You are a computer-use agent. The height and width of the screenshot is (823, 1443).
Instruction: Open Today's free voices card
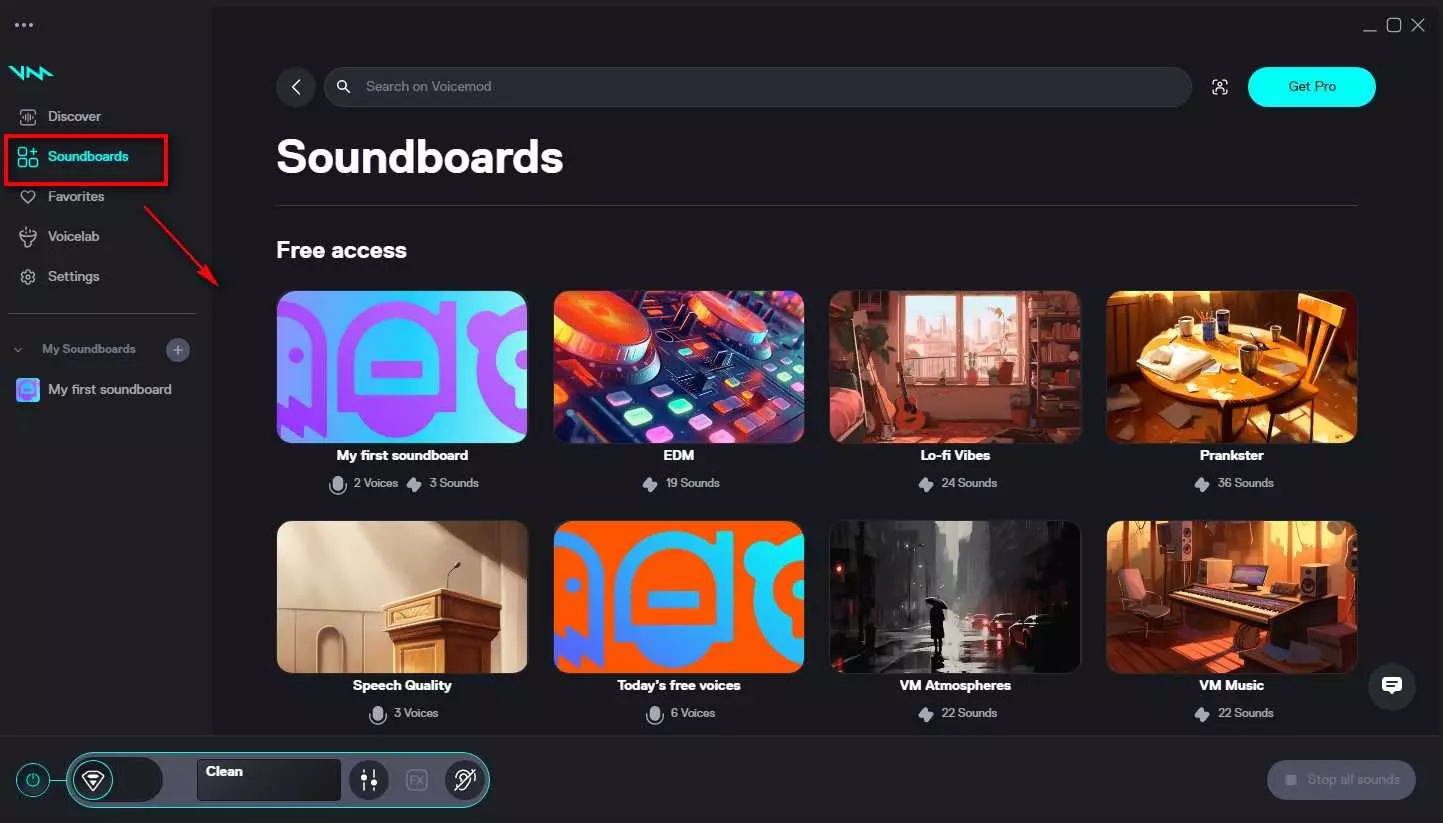679,597
